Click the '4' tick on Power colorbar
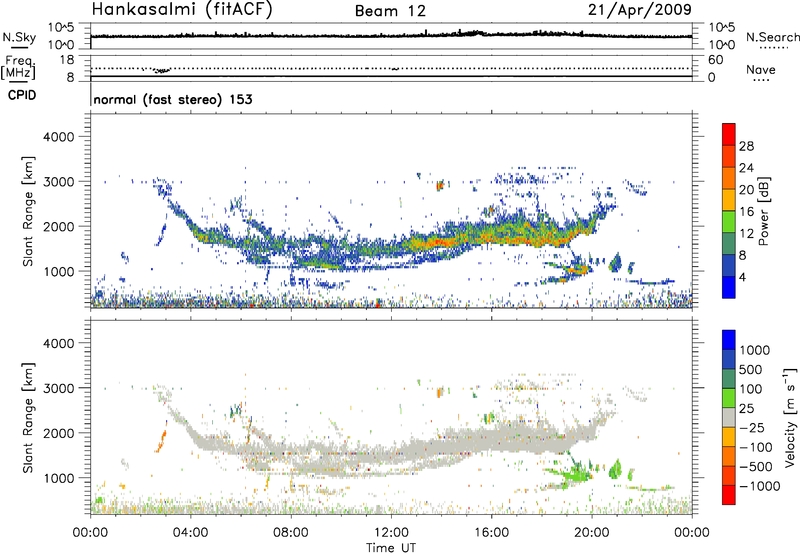 click(743, 277)
